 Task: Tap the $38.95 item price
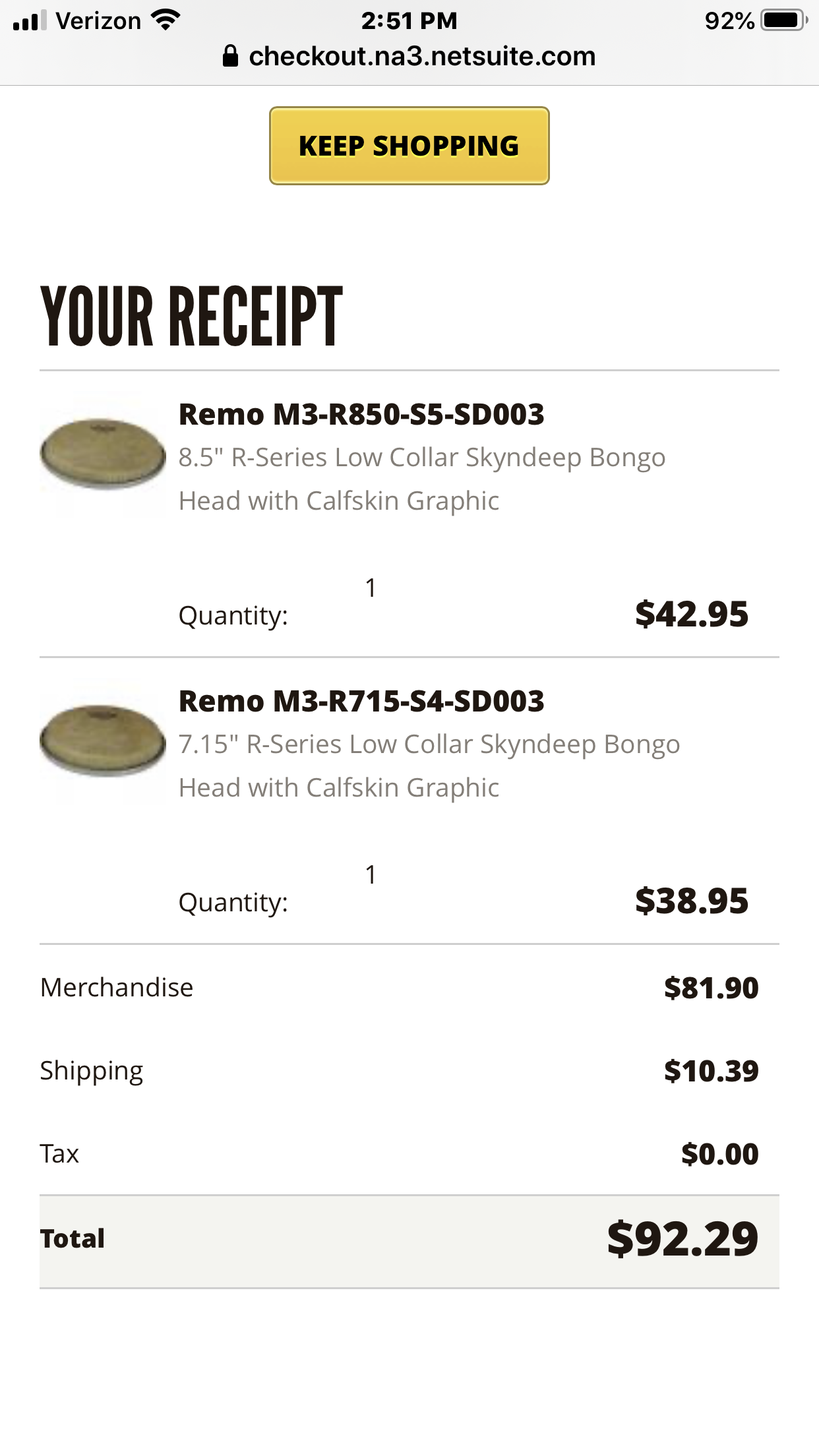point(691,901)
